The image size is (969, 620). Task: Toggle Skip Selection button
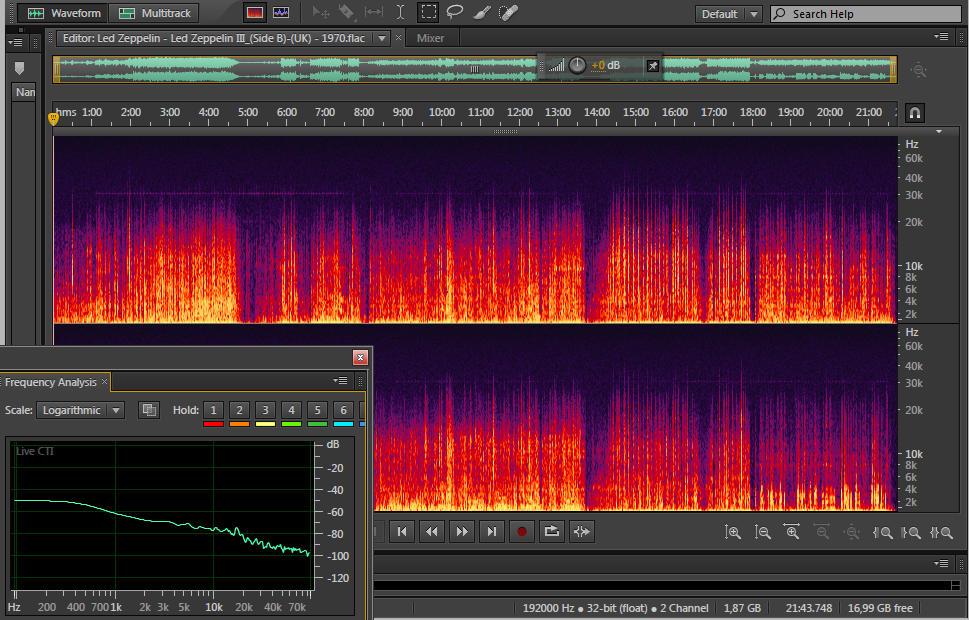582,532
